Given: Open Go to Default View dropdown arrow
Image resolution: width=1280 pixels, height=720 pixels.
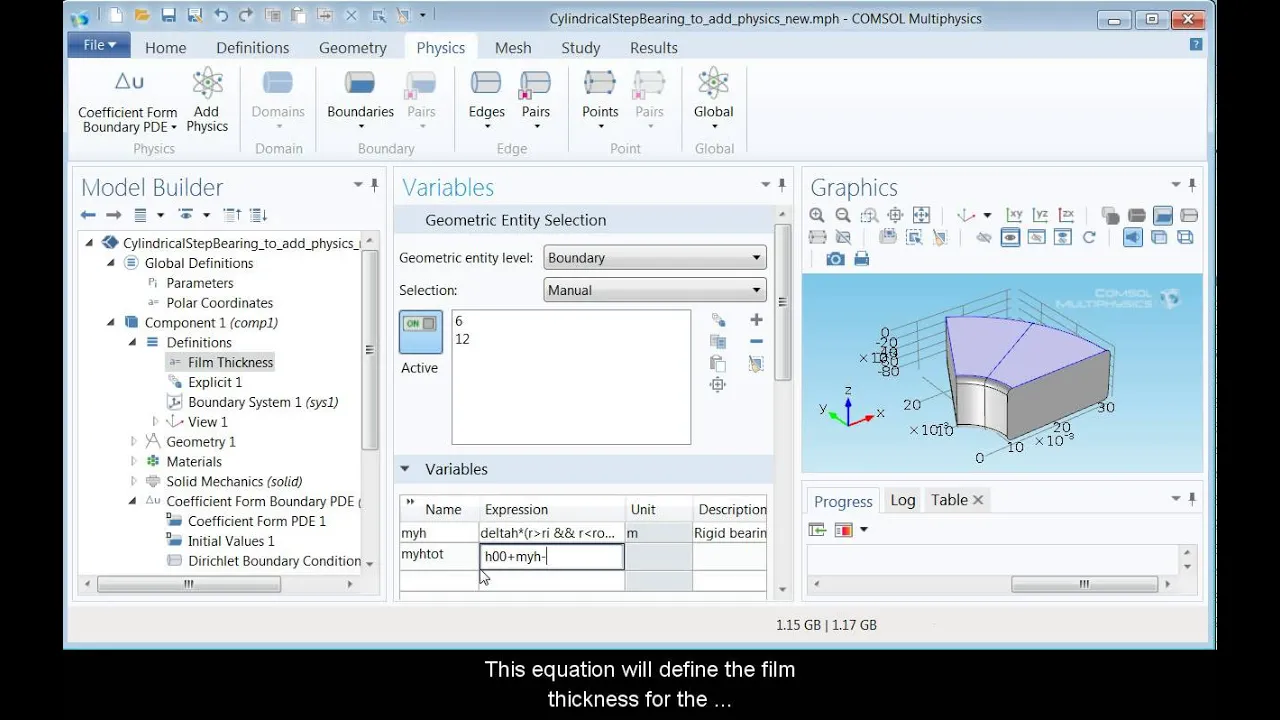Looking at the screenshot, I should 987,215.
